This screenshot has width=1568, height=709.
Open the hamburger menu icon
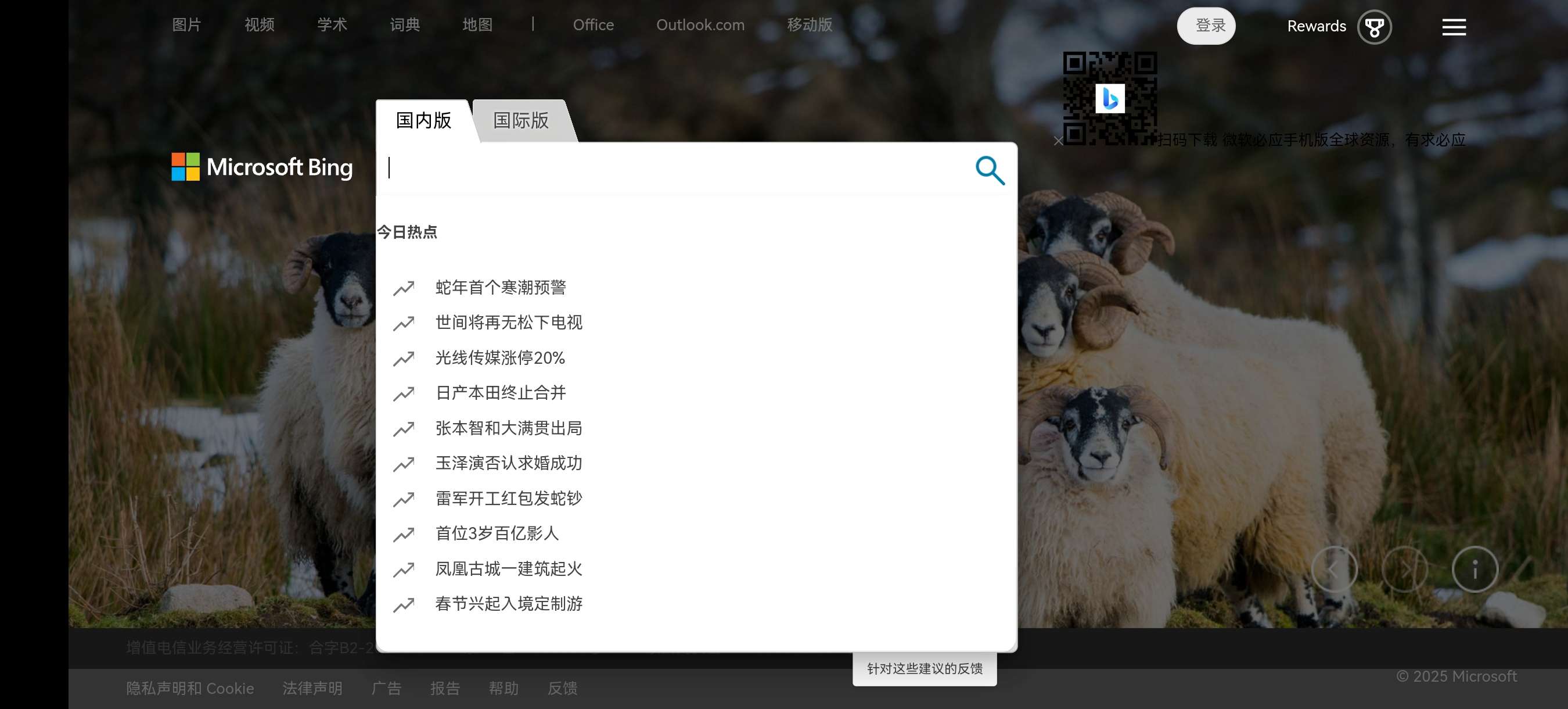[1454, 27]
